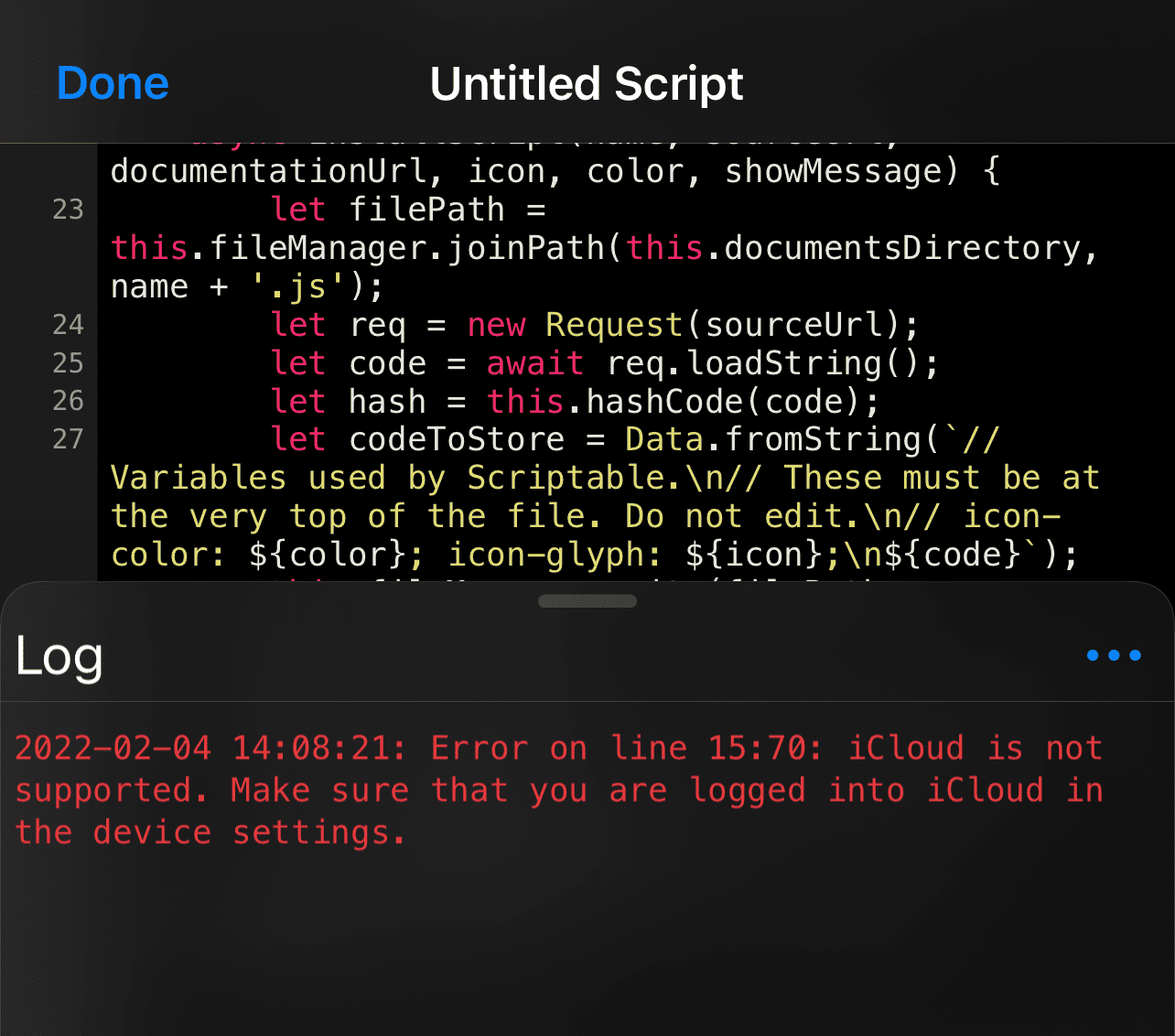Tap the Done button
Viewport: 1175px width, 1036px height.
(113, 83)
